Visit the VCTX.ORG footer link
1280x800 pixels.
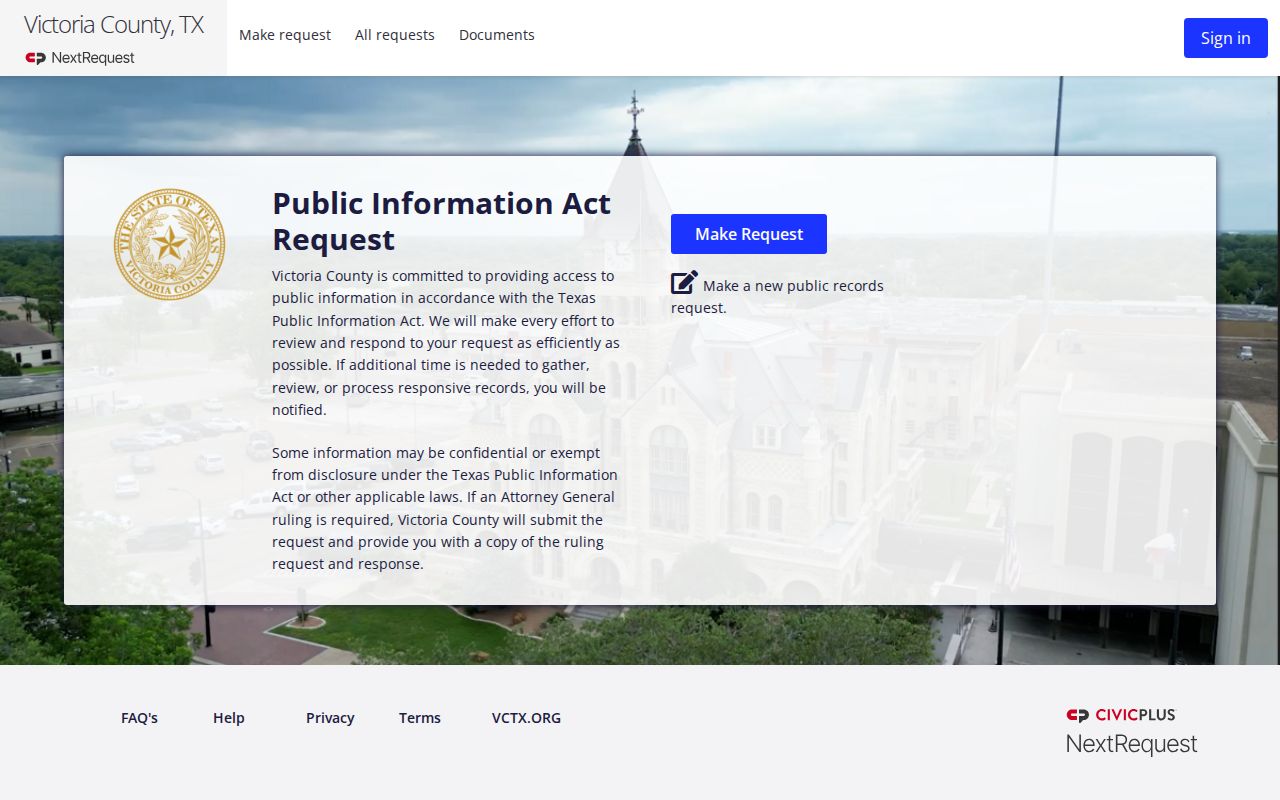click(526, 718)
